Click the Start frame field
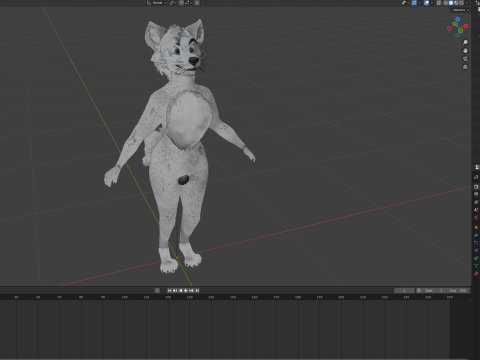The image size is (480, 360). tap(435, 291)
